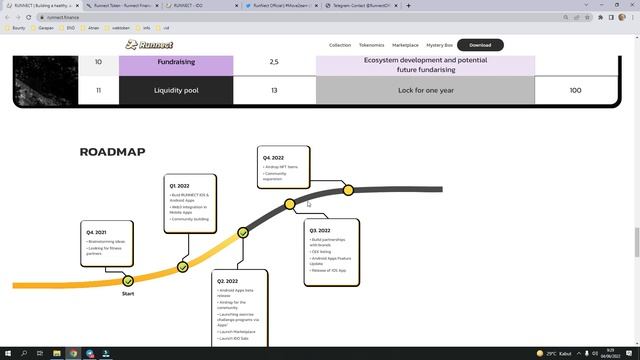Open Task View on the taskbar
This screenshot has width=640, height=360.
(40, 353)
